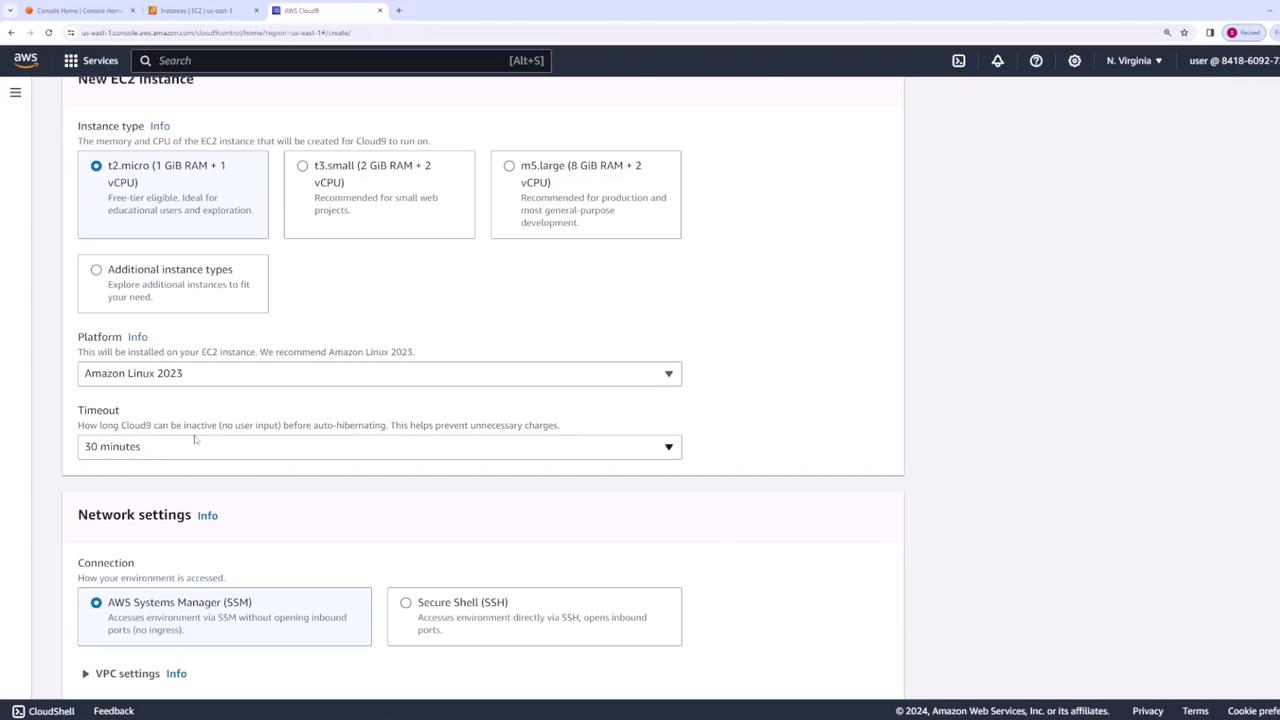The width and height of the screenshot is (1280, 720).
Task: Open the Info link beside Platform
Action: pos(138,337)
